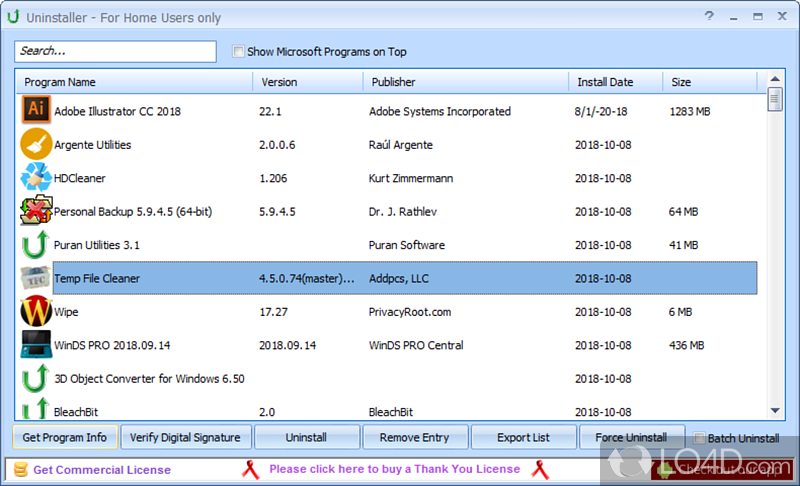Click the WinDS PRO handheld console icon
The image size is (800, 486).
pyautogui.click(x=36, y=344)
